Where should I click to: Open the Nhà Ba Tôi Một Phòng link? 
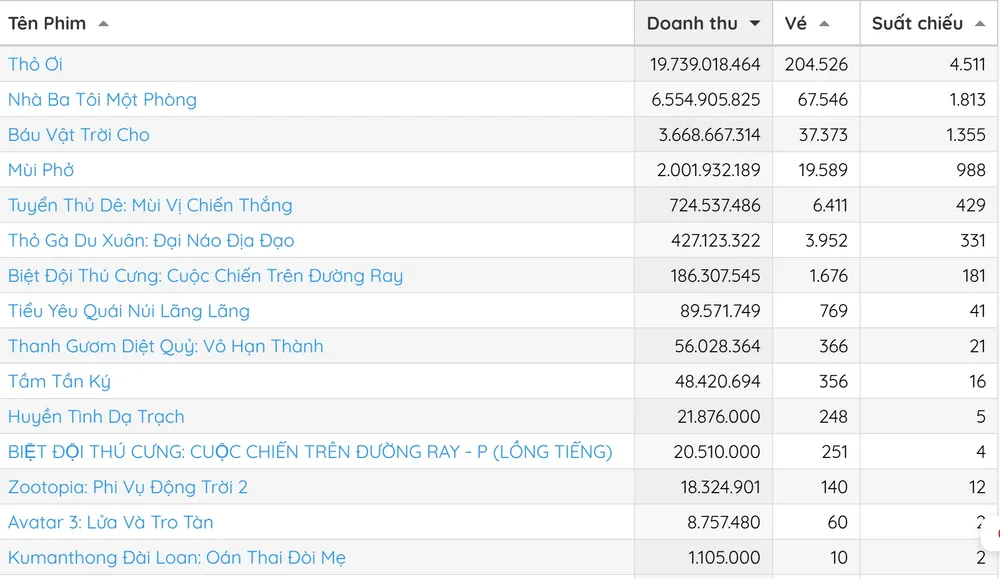tap(102, 99)
